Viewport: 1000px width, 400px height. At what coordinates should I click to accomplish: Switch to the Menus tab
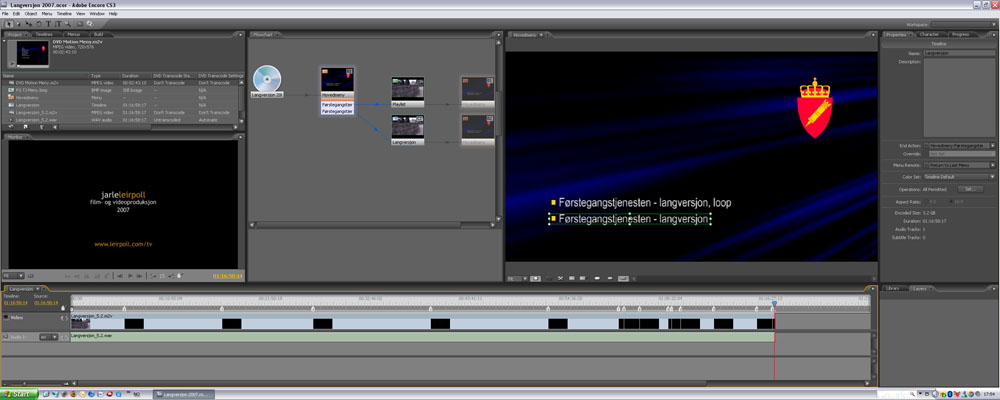click(x=73, y=34)
